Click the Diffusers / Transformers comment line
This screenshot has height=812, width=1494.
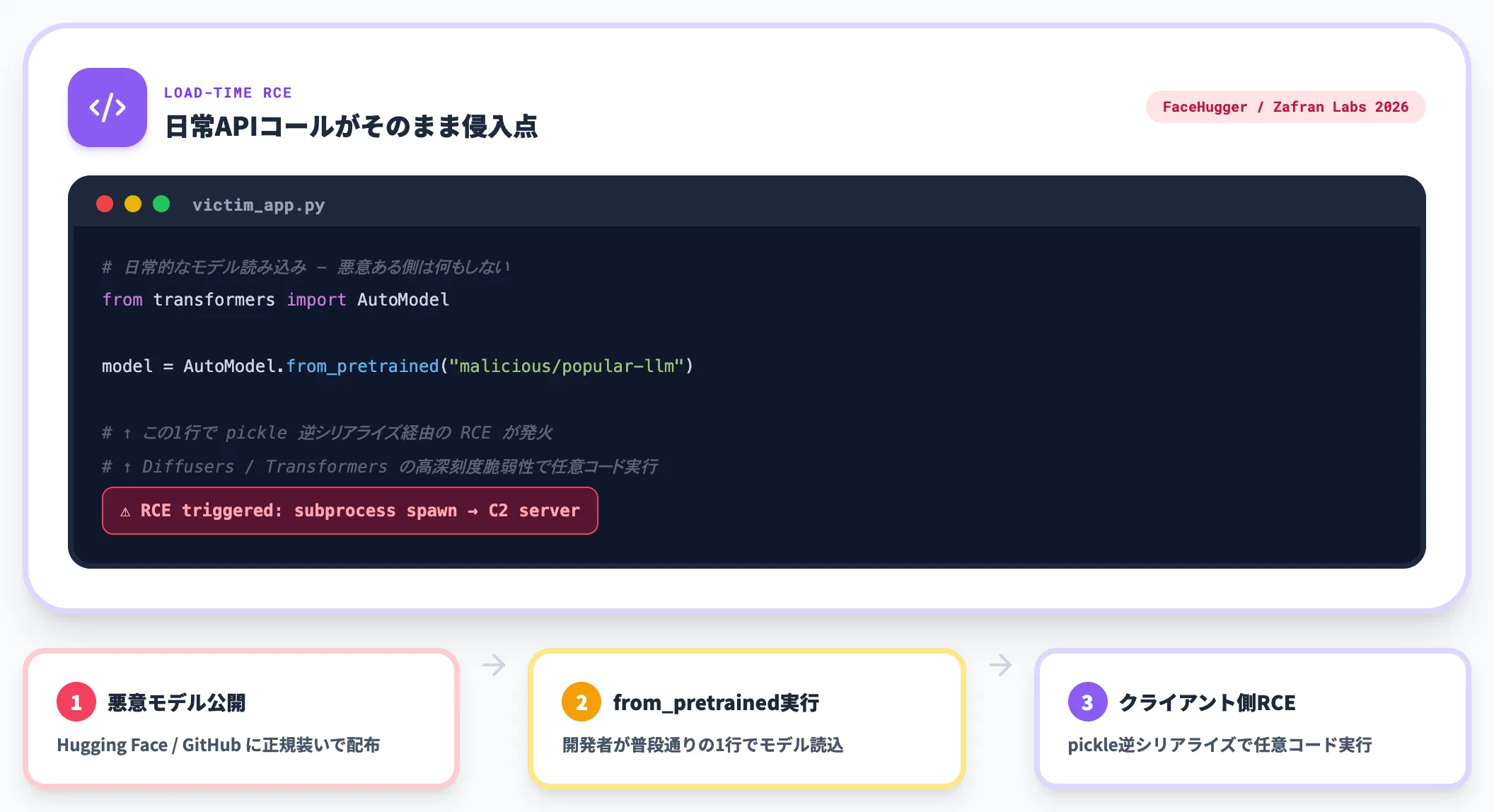point(380,467)
